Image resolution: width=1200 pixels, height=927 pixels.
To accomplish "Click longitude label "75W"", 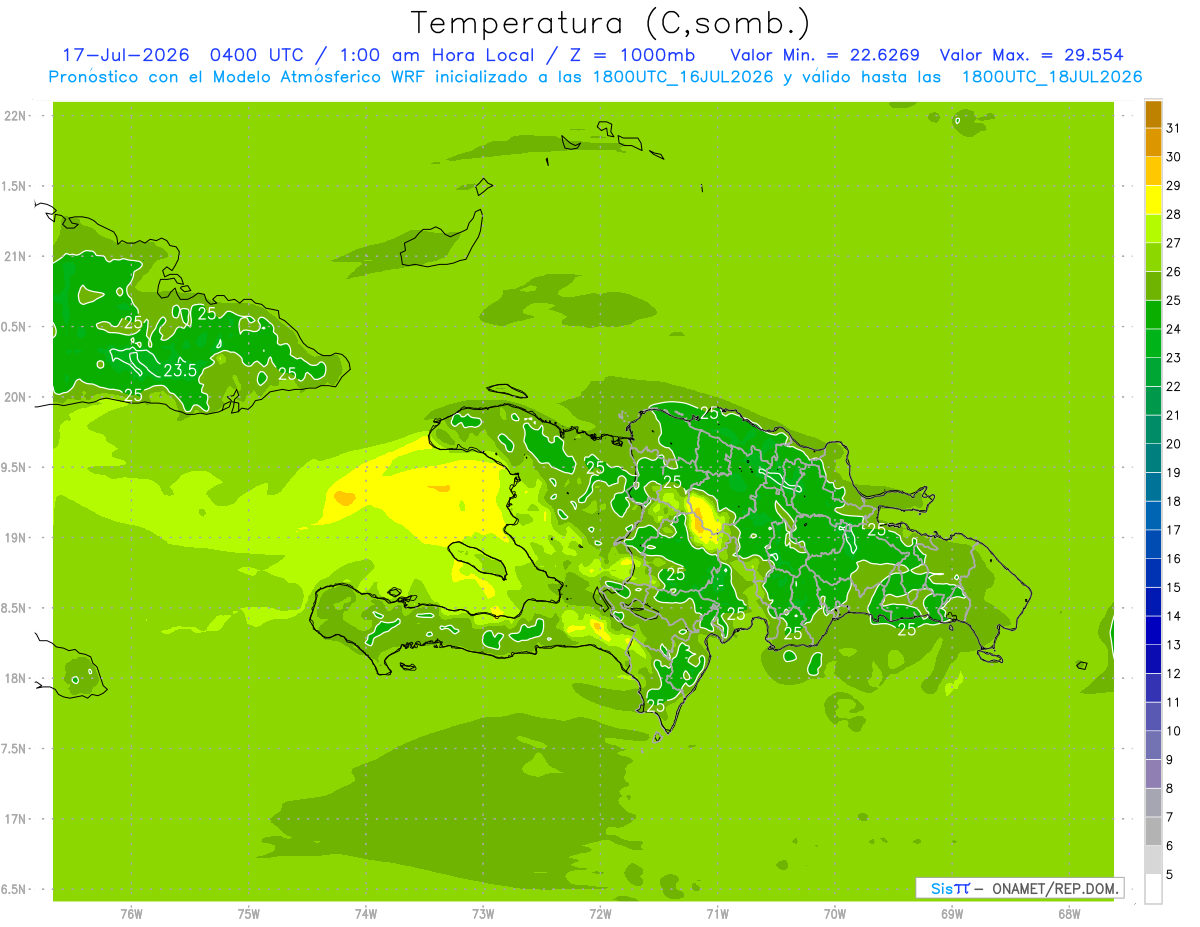I will (248, 914).
